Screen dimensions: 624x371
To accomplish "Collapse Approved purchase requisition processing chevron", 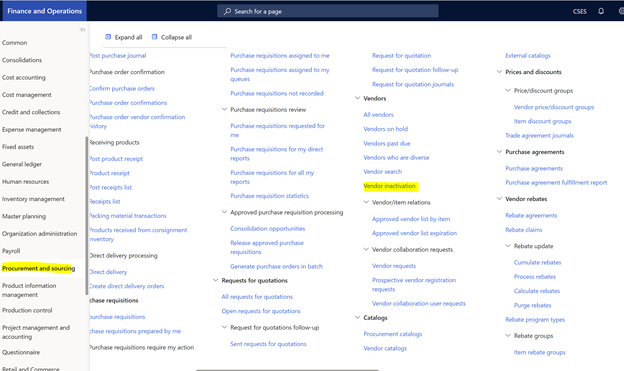I will coord(224,212).
